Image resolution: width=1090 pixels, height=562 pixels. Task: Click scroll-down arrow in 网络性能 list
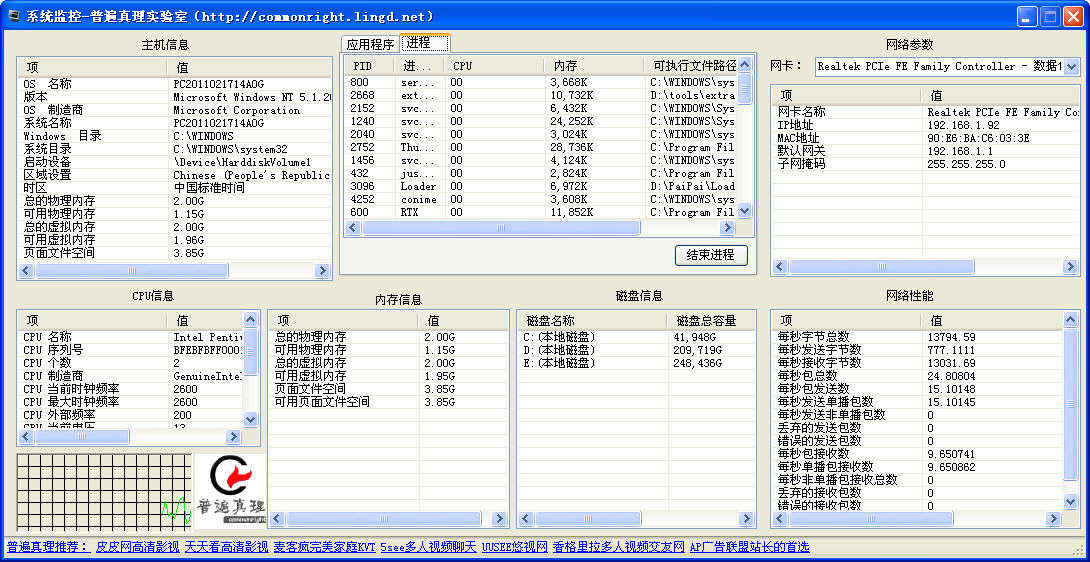click(1071, 501)
